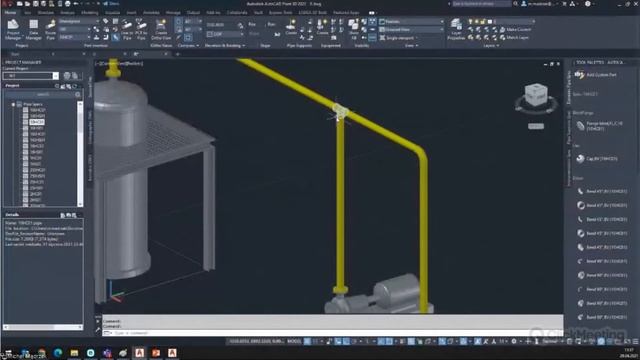Toggle the grid display in status bar

click(307, 341)
